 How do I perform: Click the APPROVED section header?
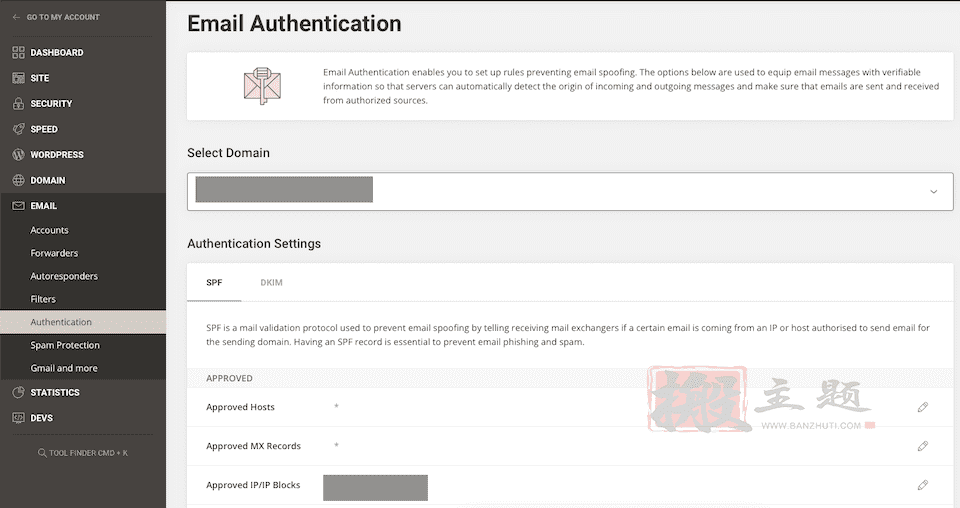(230, 378)
